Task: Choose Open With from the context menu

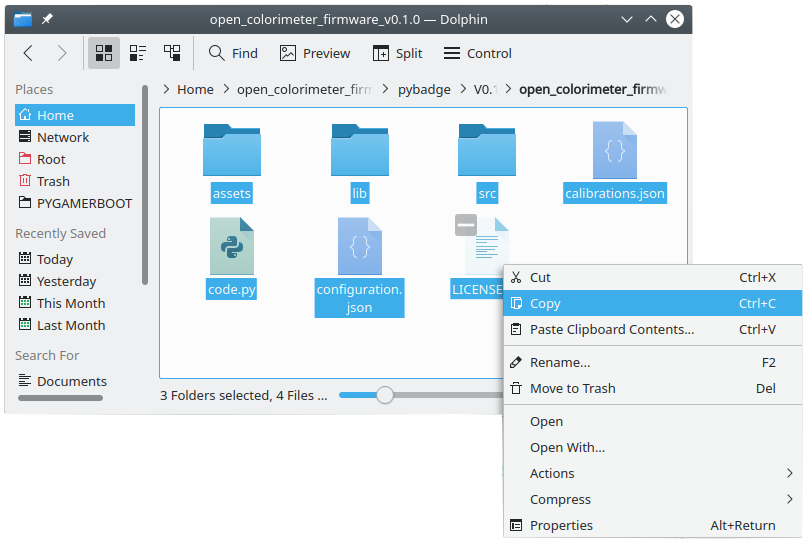Action: (x=653, y=447)
